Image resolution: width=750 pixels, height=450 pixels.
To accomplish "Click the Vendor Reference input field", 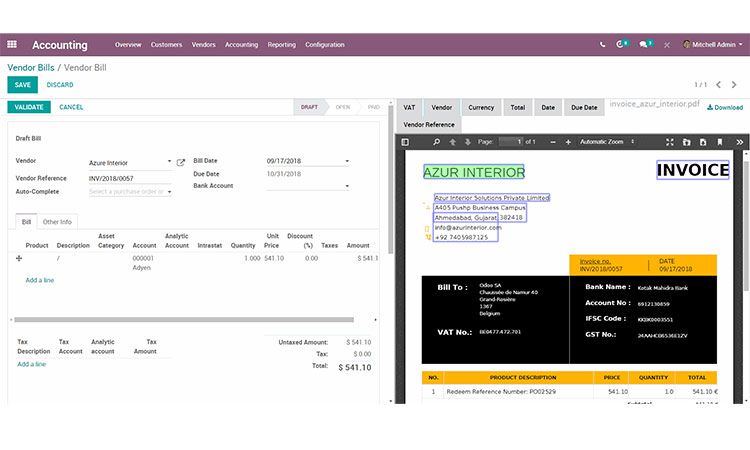I will coord(130,178).
